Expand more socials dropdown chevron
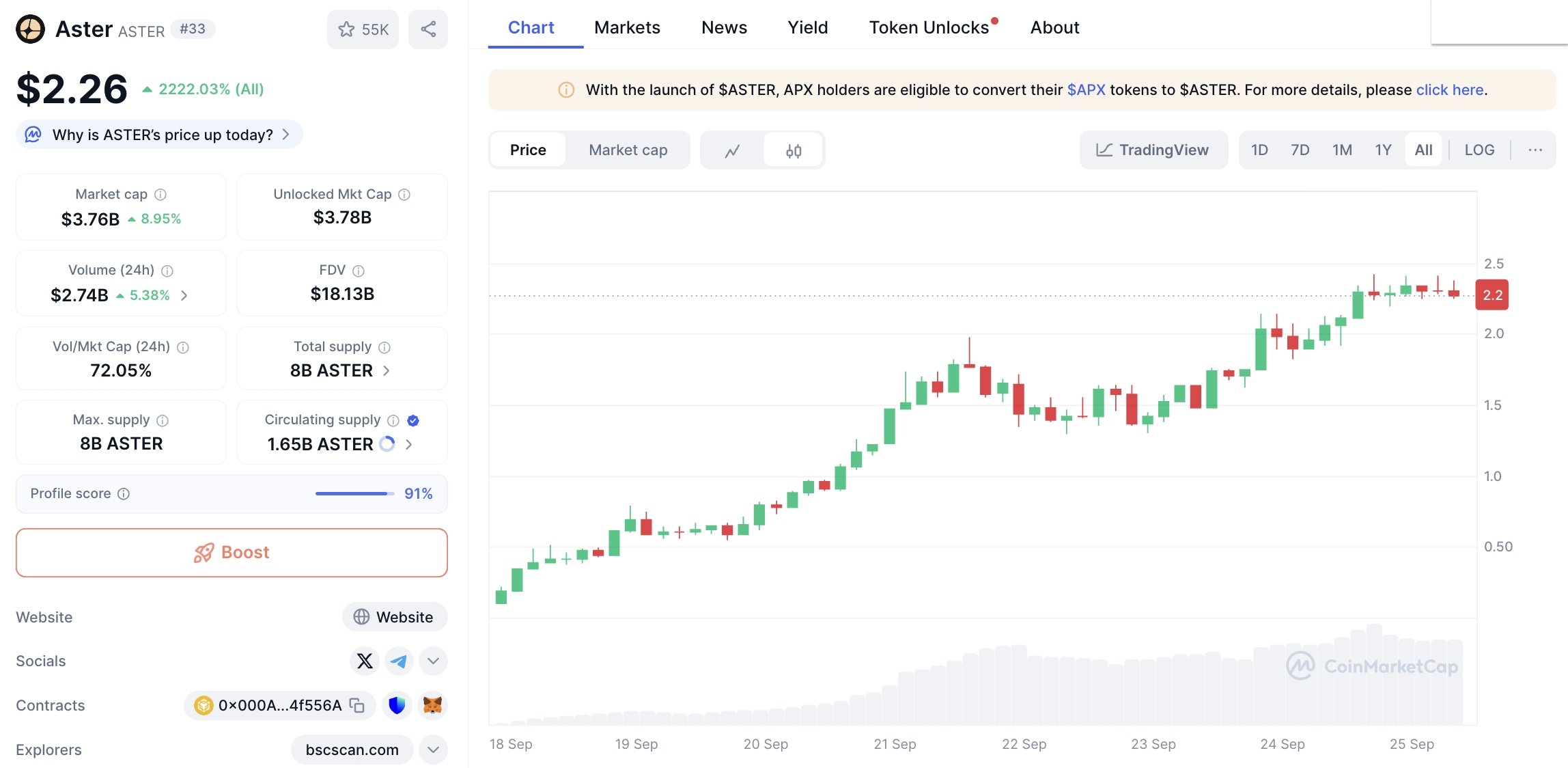The image size is (1568, 768). click(433, 661)
